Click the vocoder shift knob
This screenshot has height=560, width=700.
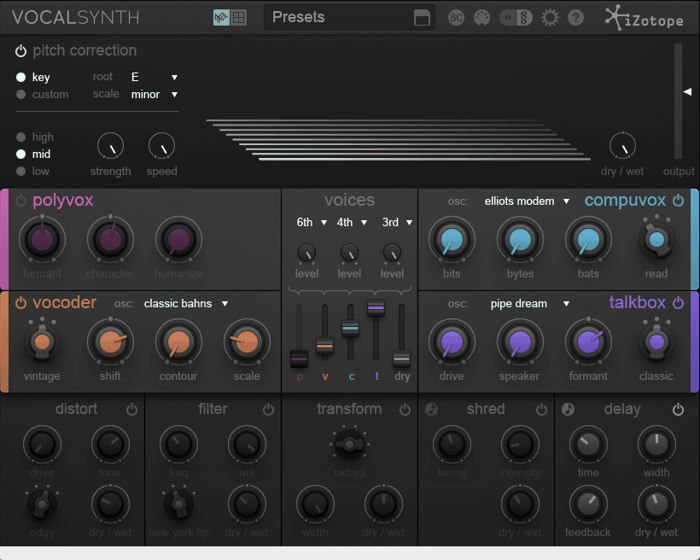110,342
